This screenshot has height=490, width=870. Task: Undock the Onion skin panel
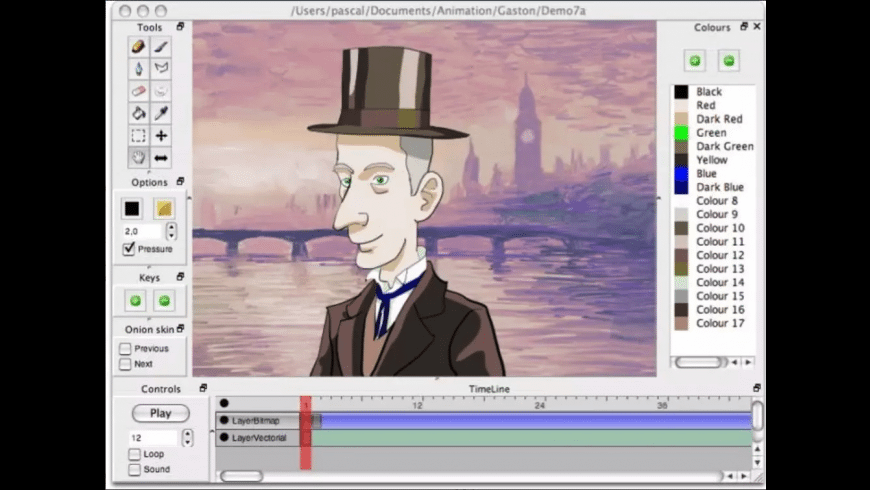pyautogui.click(x=180, y=329)
